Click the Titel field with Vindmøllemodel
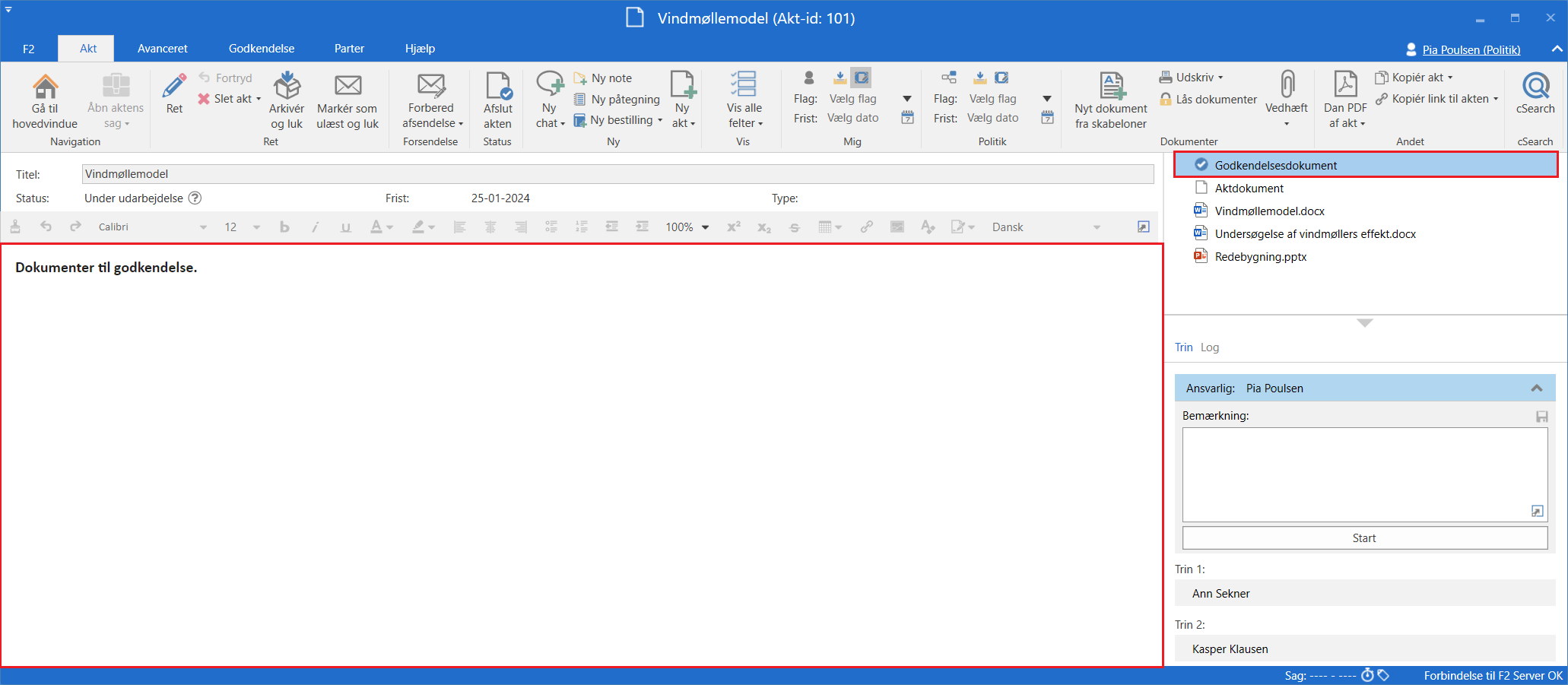 pyautogui.click(x=617, y=174)
